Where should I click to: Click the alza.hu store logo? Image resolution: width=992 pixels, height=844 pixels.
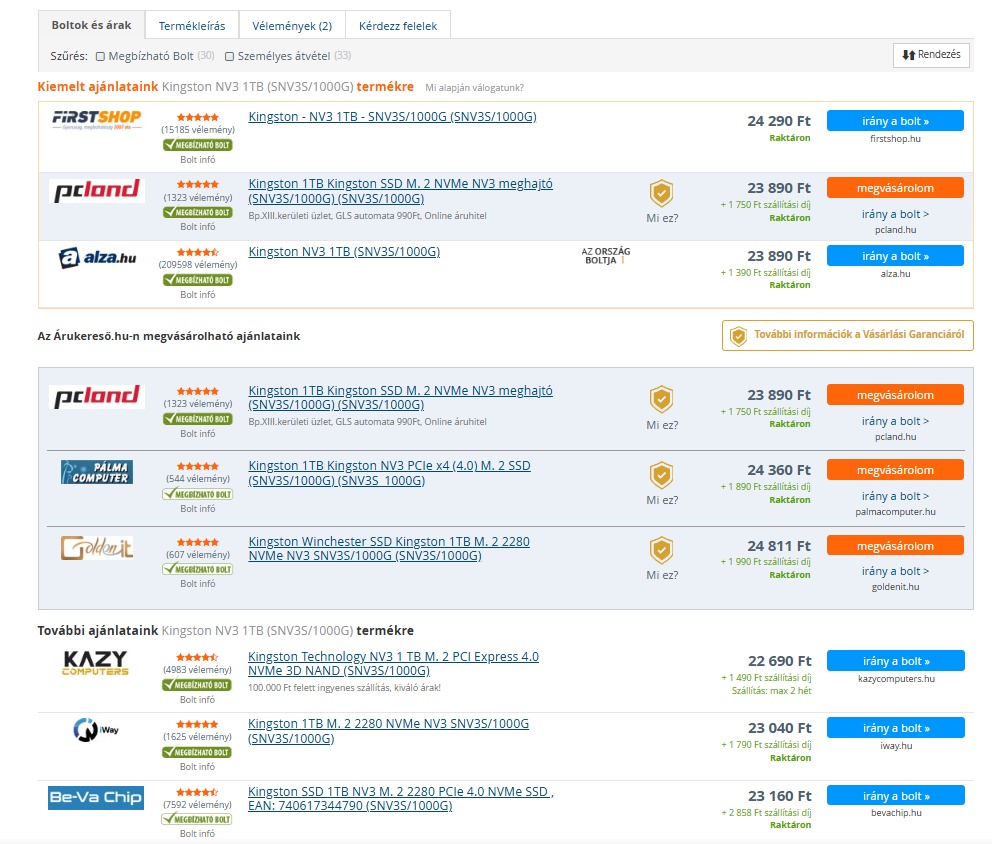97,258
